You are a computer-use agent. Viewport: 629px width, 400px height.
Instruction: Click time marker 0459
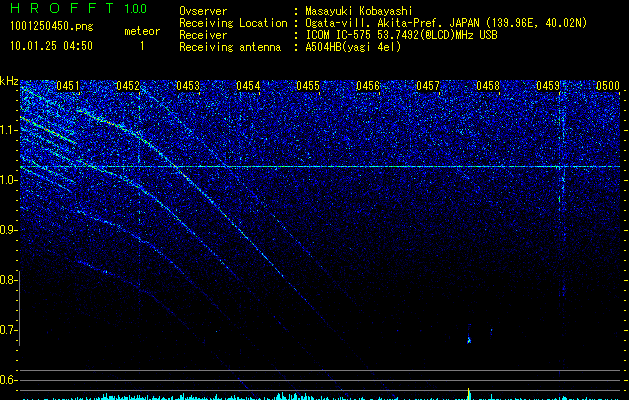[548, 86]
